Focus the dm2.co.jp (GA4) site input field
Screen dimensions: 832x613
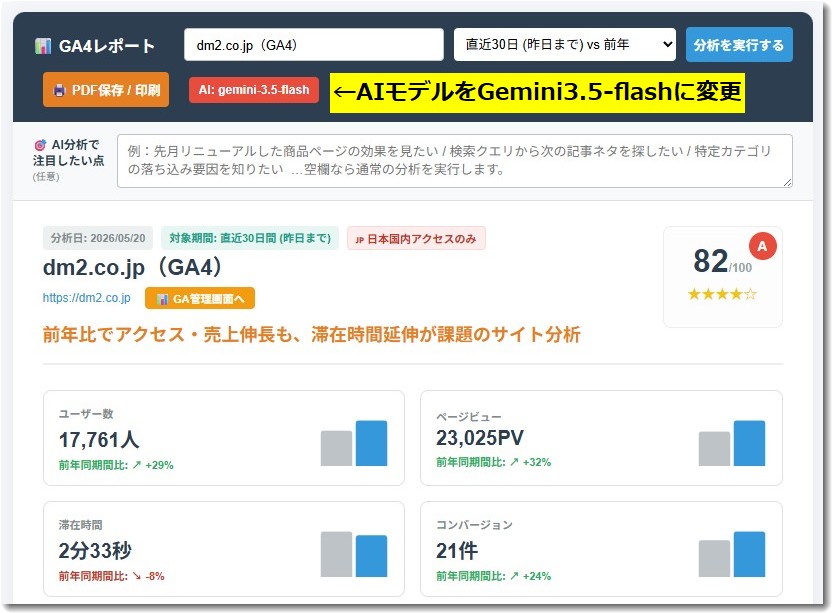click(314, 45)
